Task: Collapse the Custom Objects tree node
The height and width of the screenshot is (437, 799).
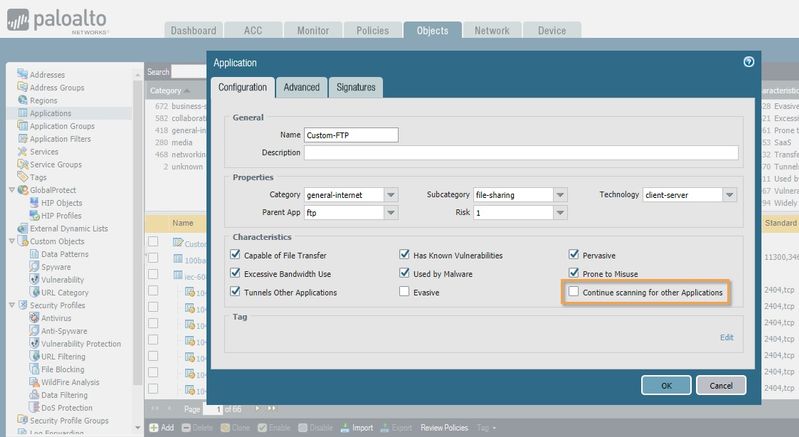Action: (12, 241)
